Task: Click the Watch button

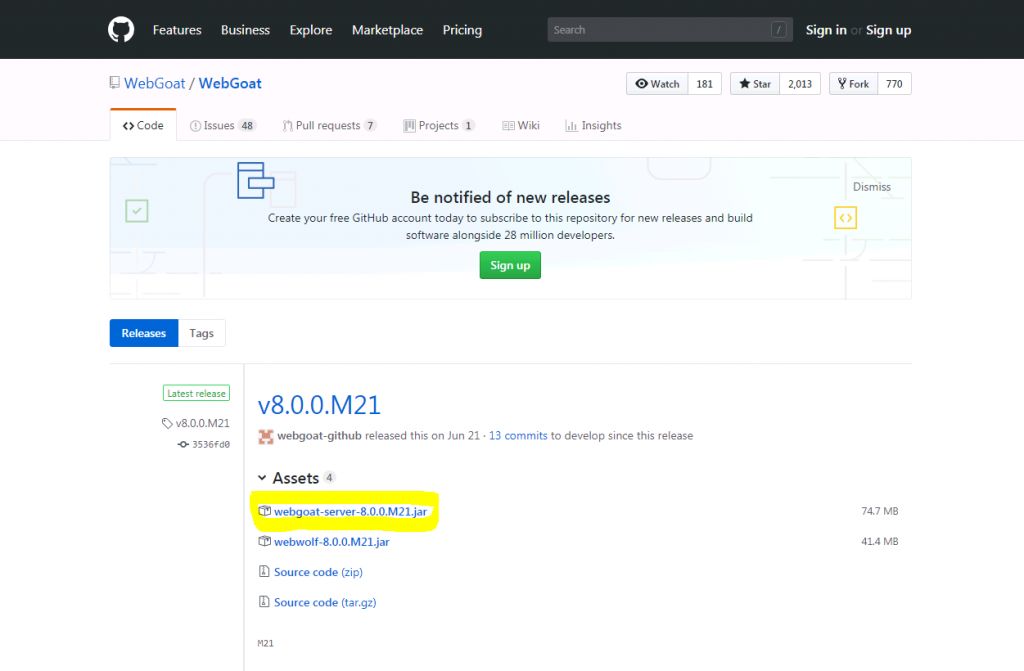Action: [657, 84]
